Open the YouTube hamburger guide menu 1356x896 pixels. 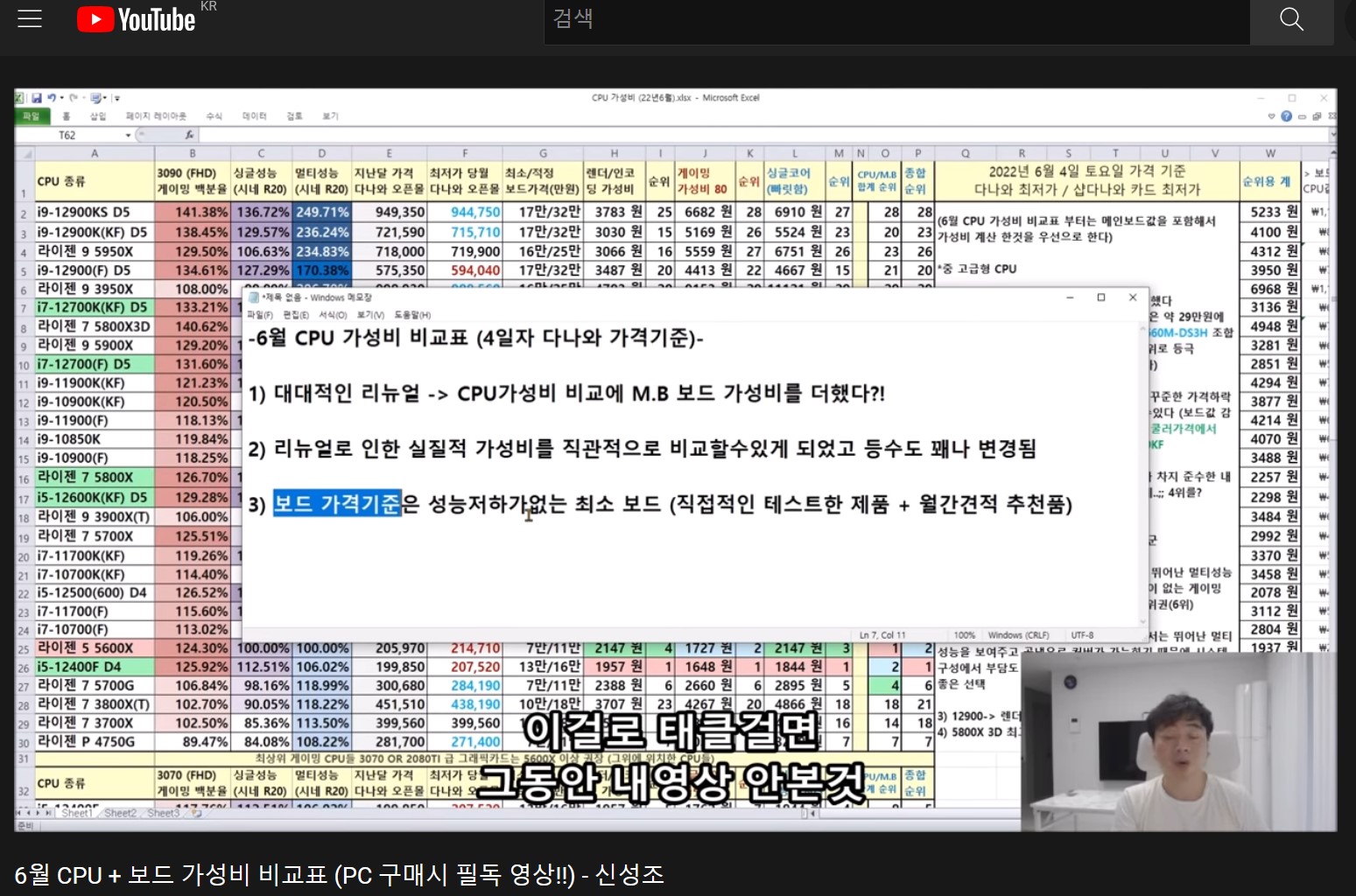tap(30, 18)
